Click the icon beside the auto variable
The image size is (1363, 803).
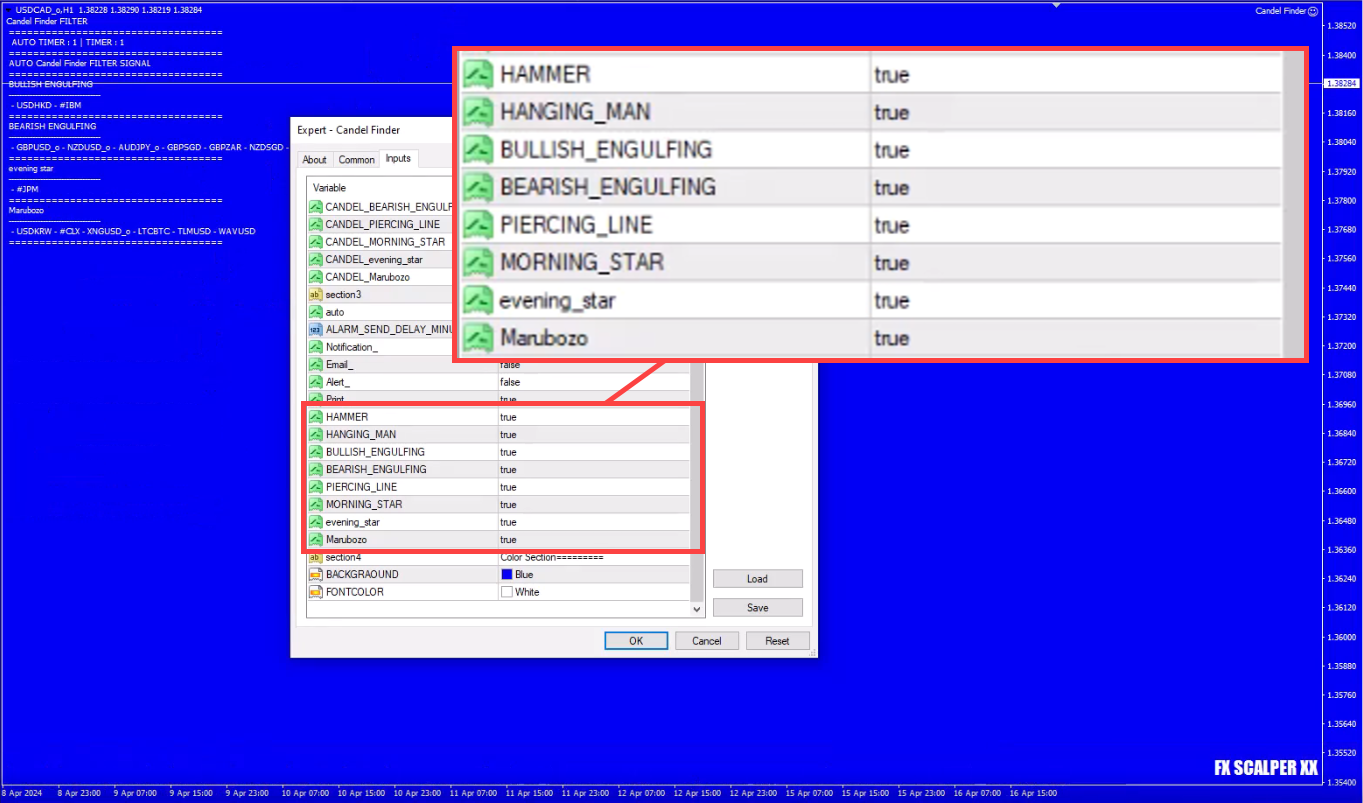(x=315, y=312)
